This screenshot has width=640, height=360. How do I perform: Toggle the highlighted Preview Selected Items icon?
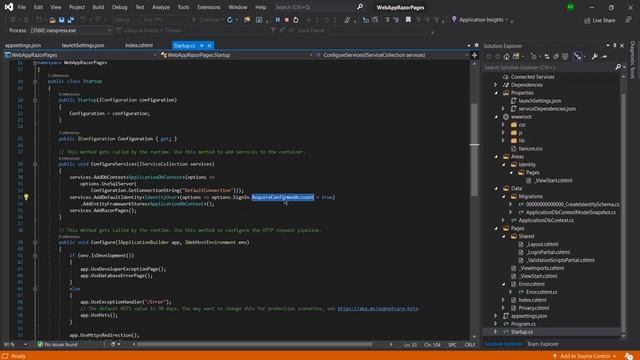[x=577, y=56]
